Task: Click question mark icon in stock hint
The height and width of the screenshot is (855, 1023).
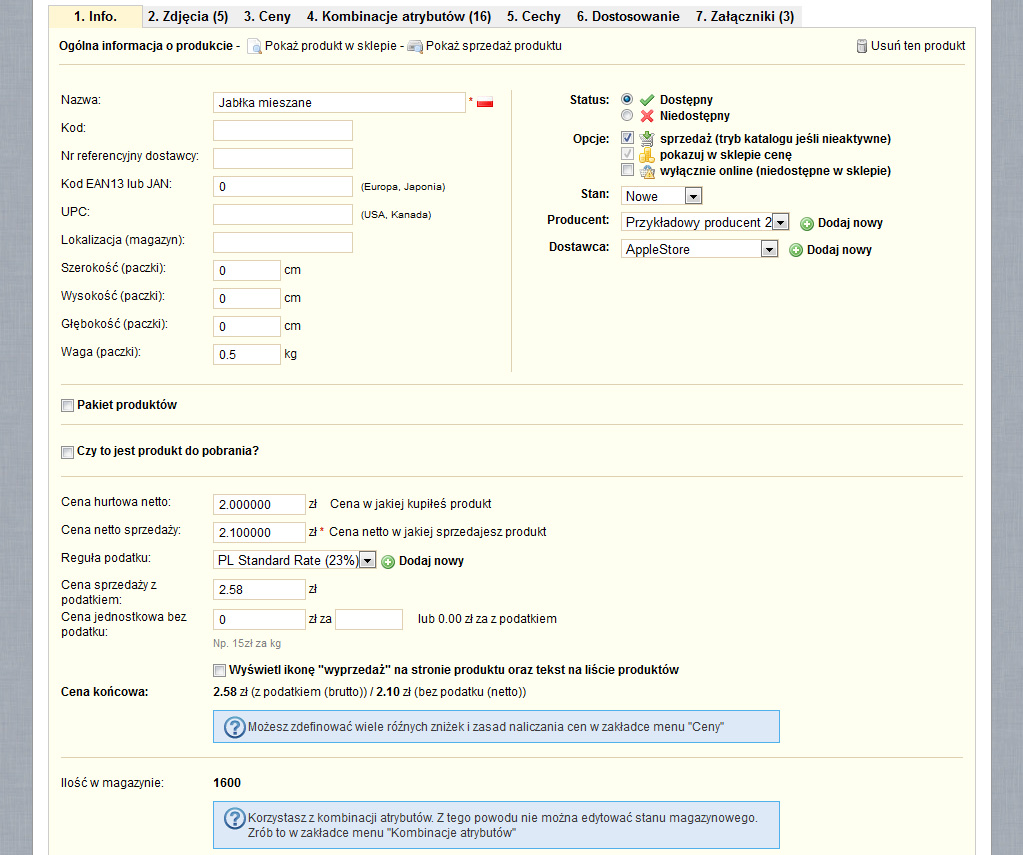Action: (234, 818)
